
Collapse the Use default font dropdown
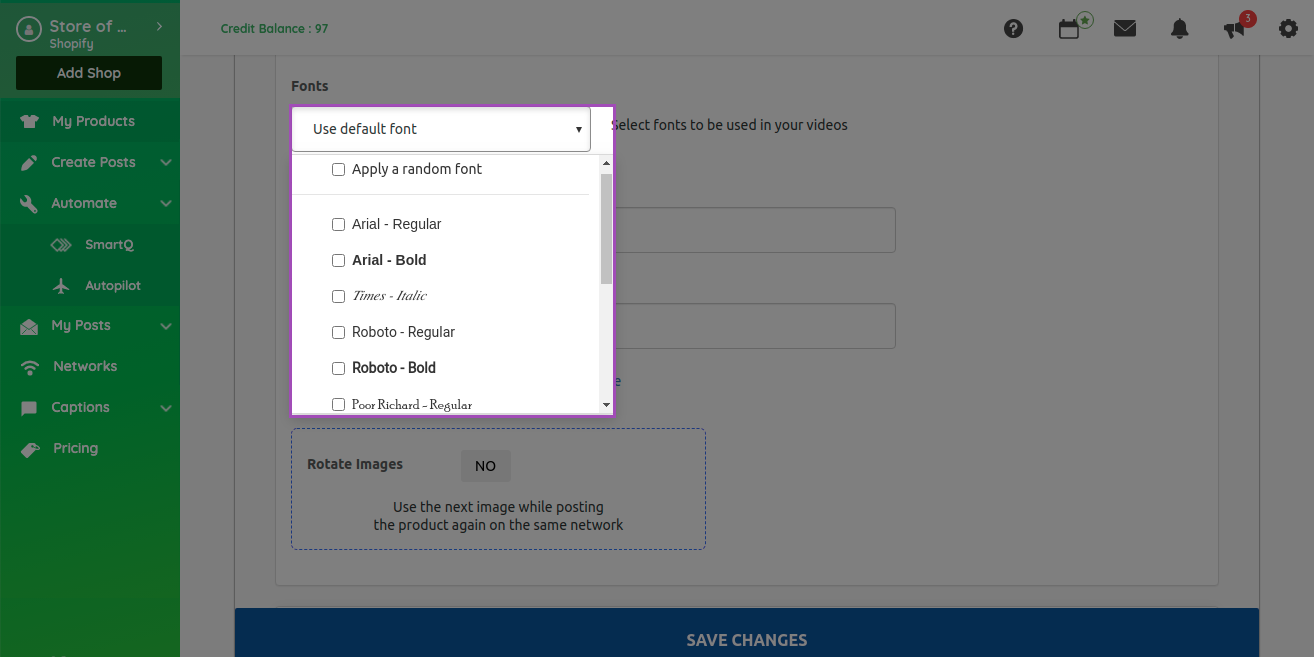pos(441,129)
